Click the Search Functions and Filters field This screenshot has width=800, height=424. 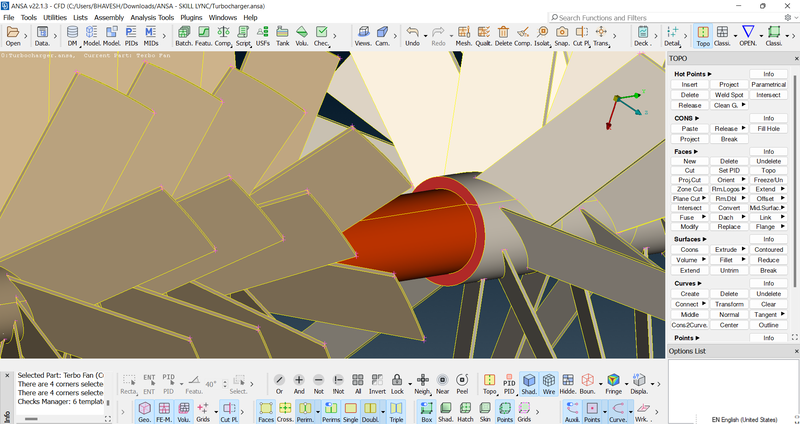coord(640,18)
